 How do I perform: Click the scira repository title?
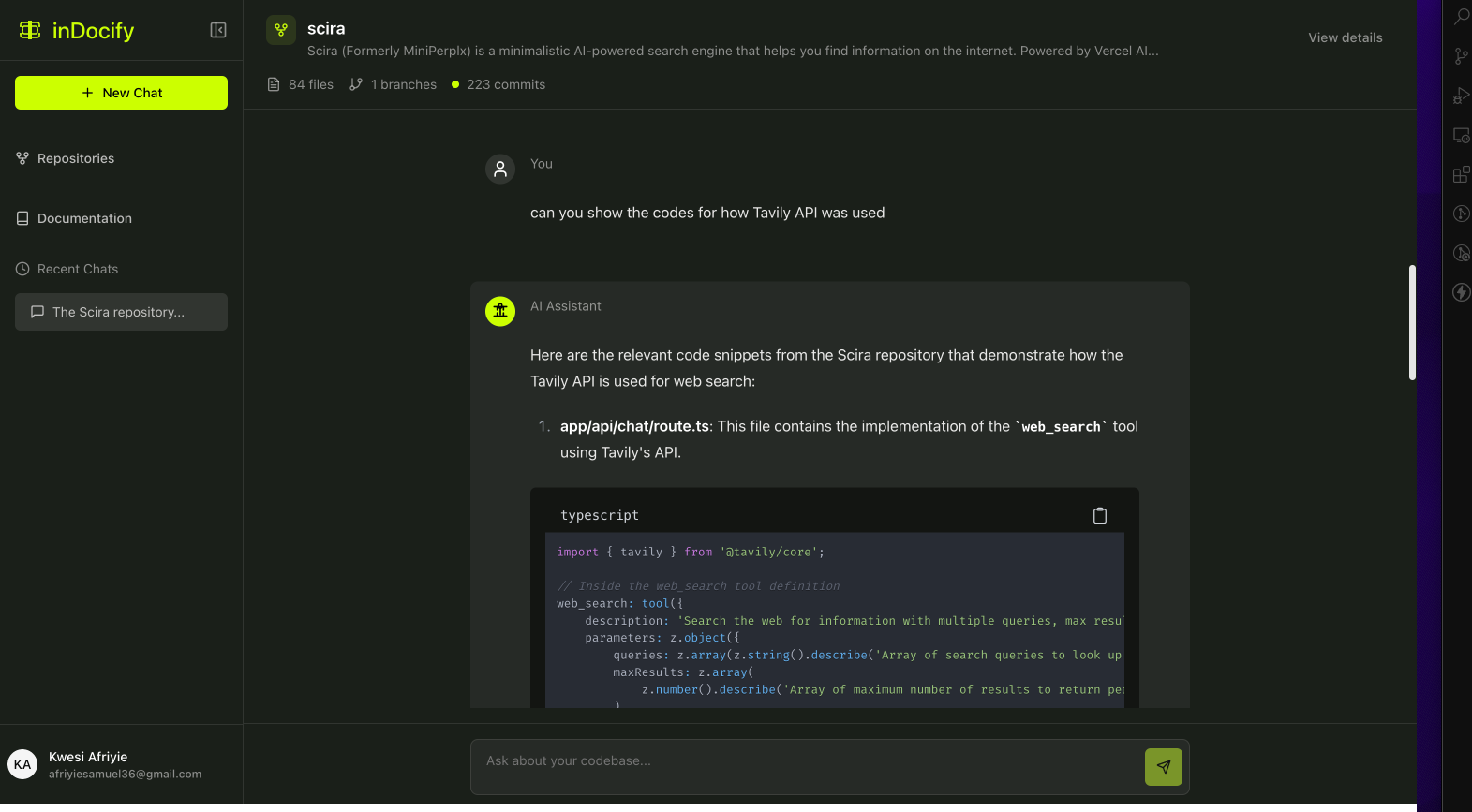326,28
